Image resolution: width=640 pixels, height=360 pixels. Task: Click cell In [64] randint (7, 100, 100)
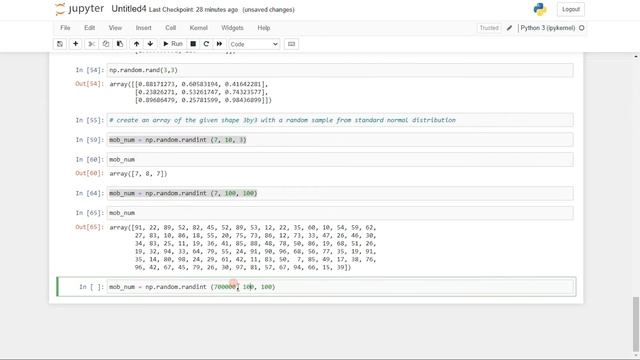[x=340, y=193]
